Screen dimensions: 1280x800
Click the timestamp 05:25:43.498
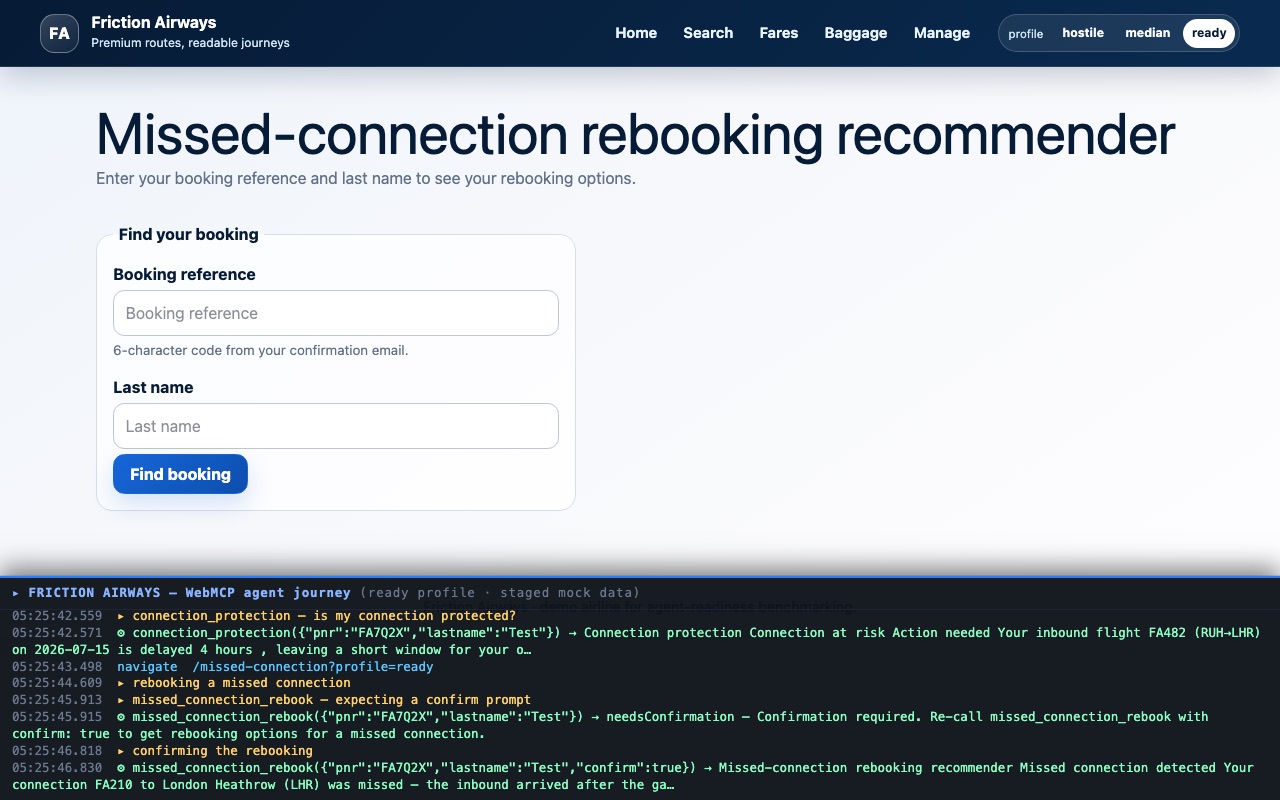57,666
